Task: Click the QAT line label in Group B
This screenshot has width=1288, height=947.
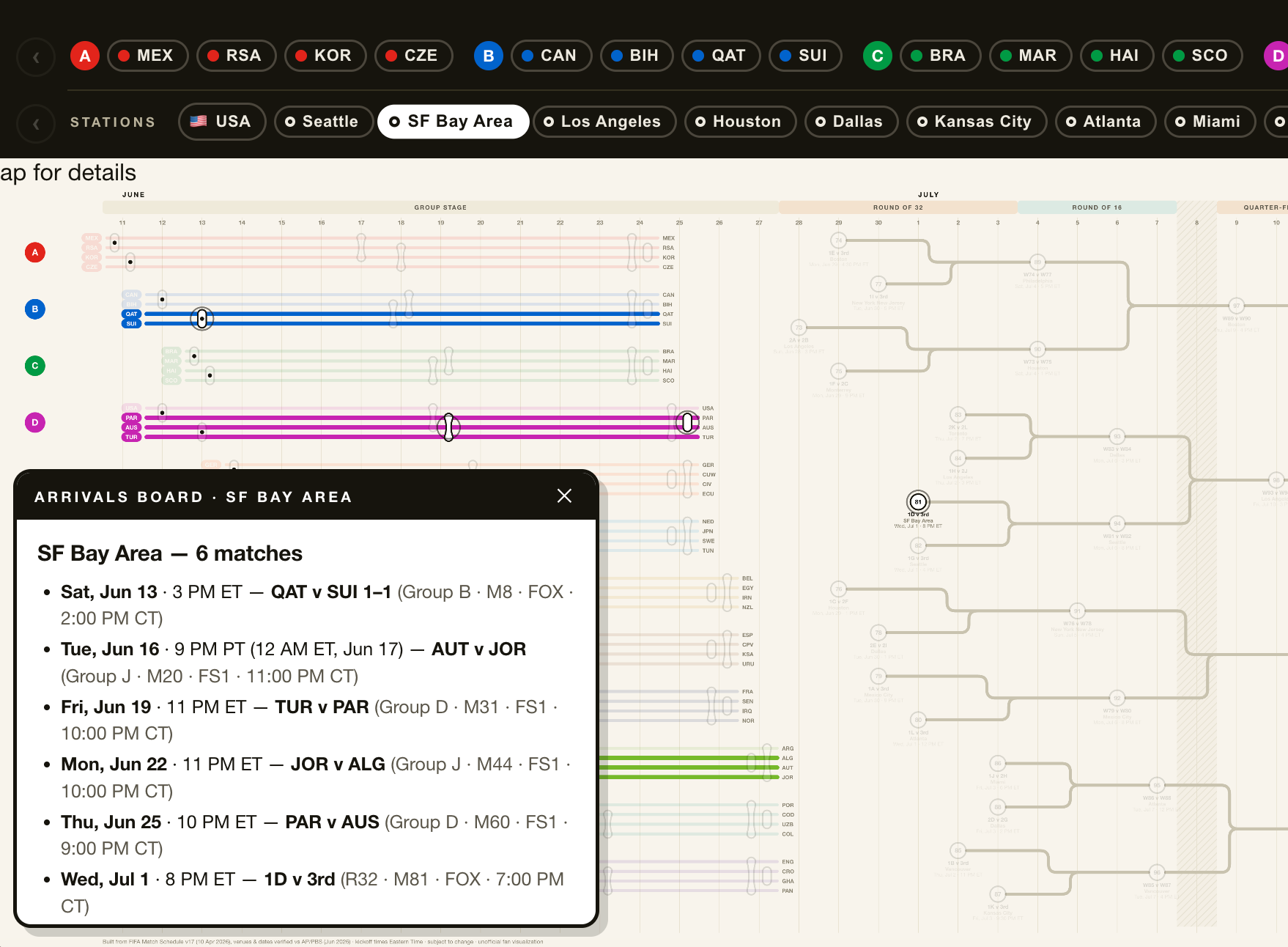Action: pyautogui.click(x=132, y=314)
